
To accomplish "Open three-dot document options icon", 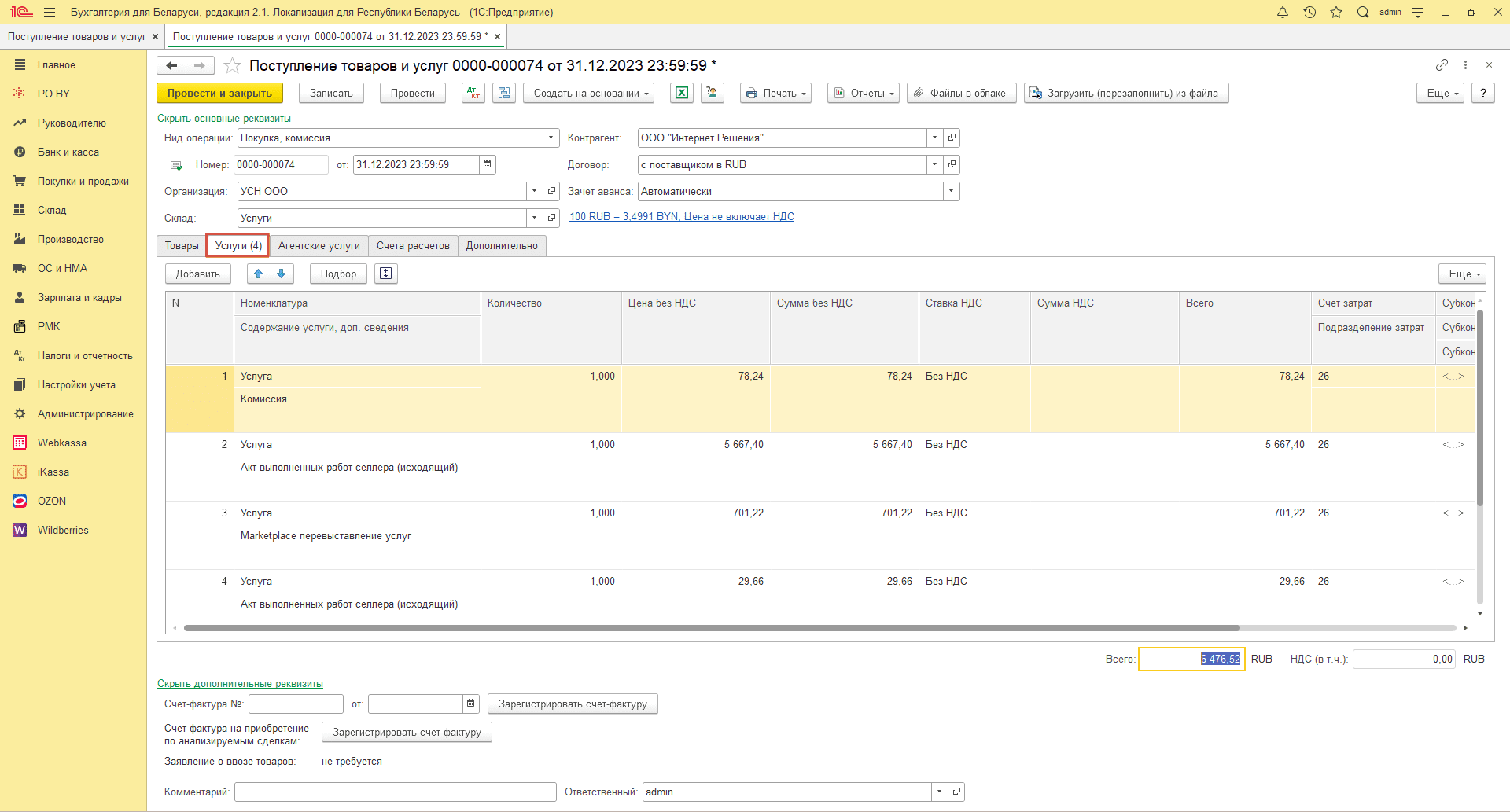I will tap(1465, 65).
